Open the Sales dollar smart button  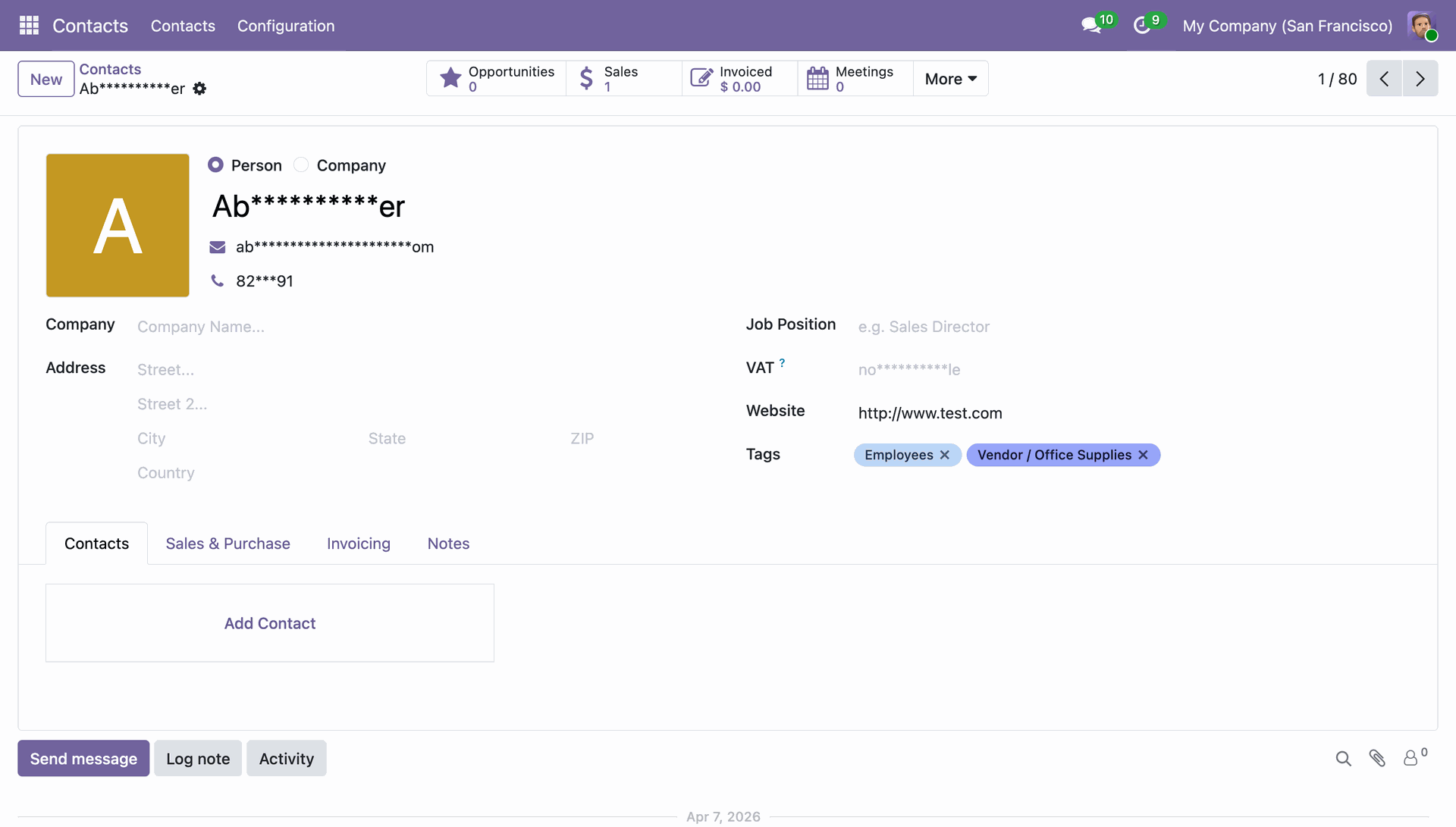coord(623,79)
